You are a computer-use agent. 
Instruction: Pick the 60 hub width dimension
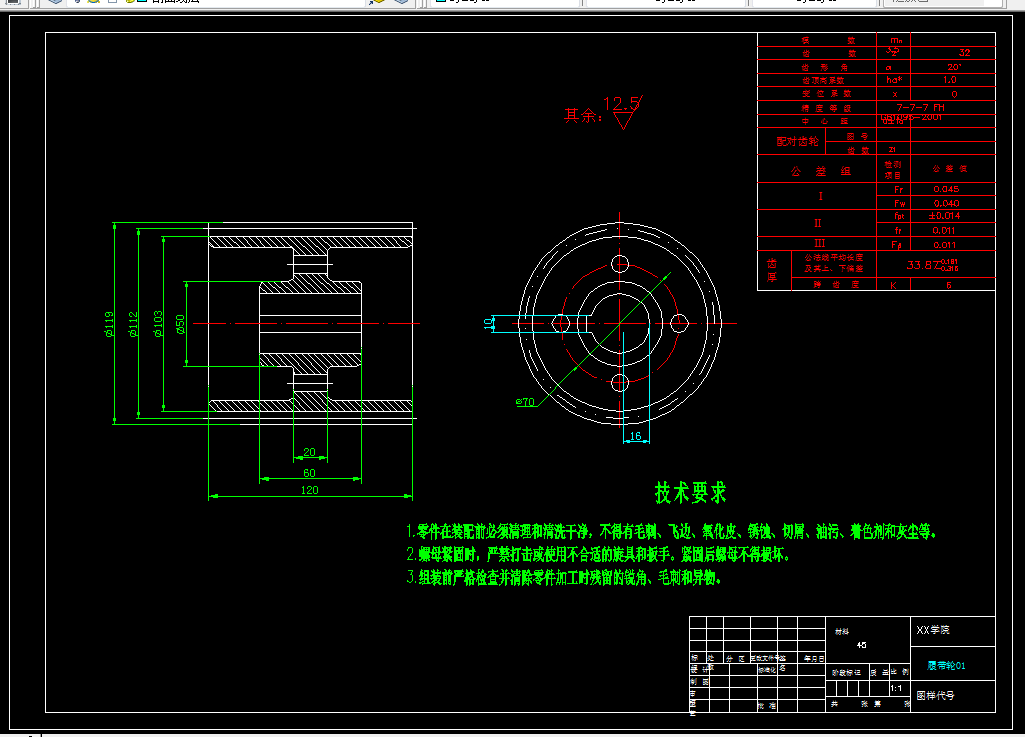point(309,473)
